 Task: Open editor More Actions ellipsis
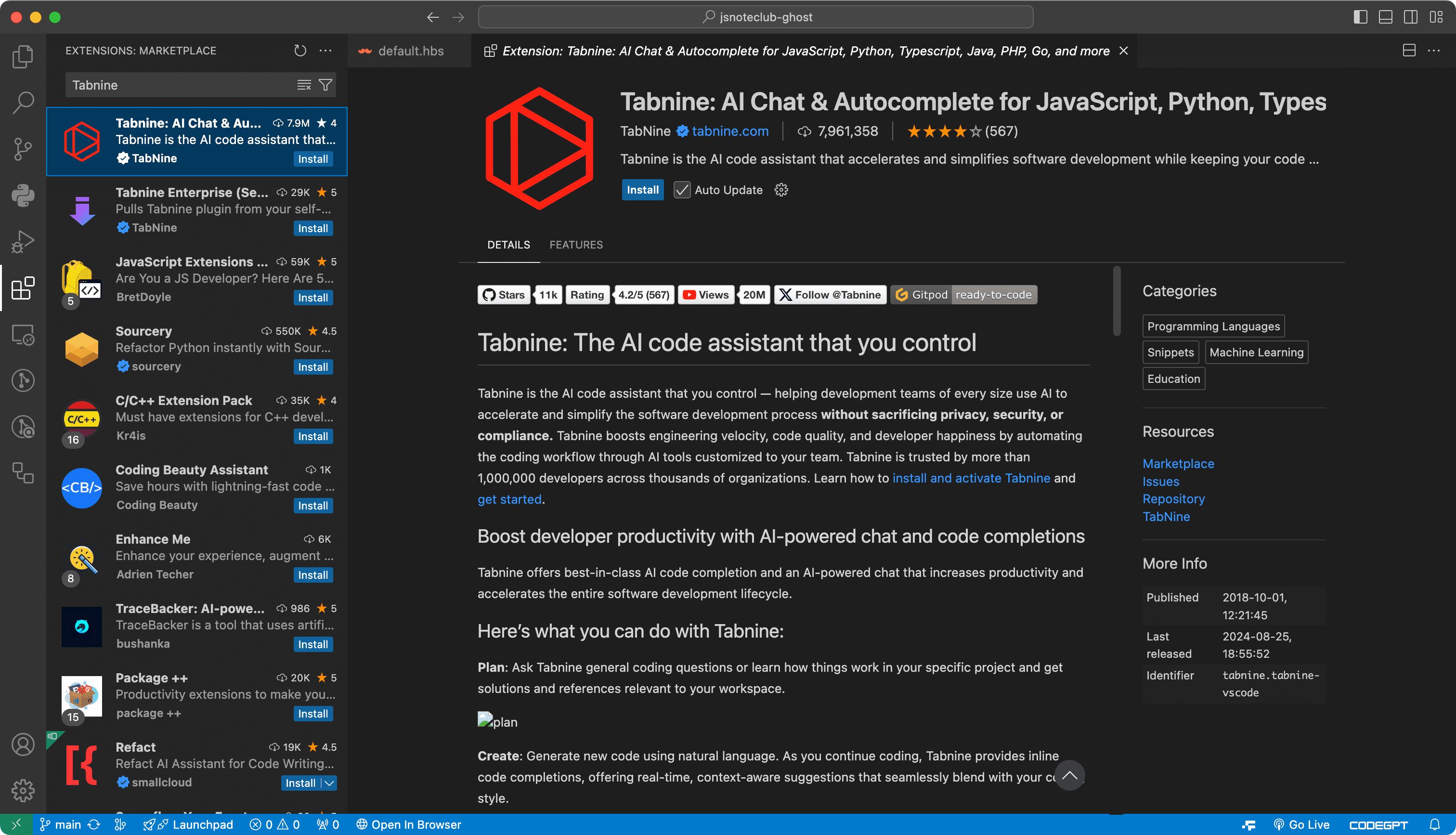coord(1434,51)
